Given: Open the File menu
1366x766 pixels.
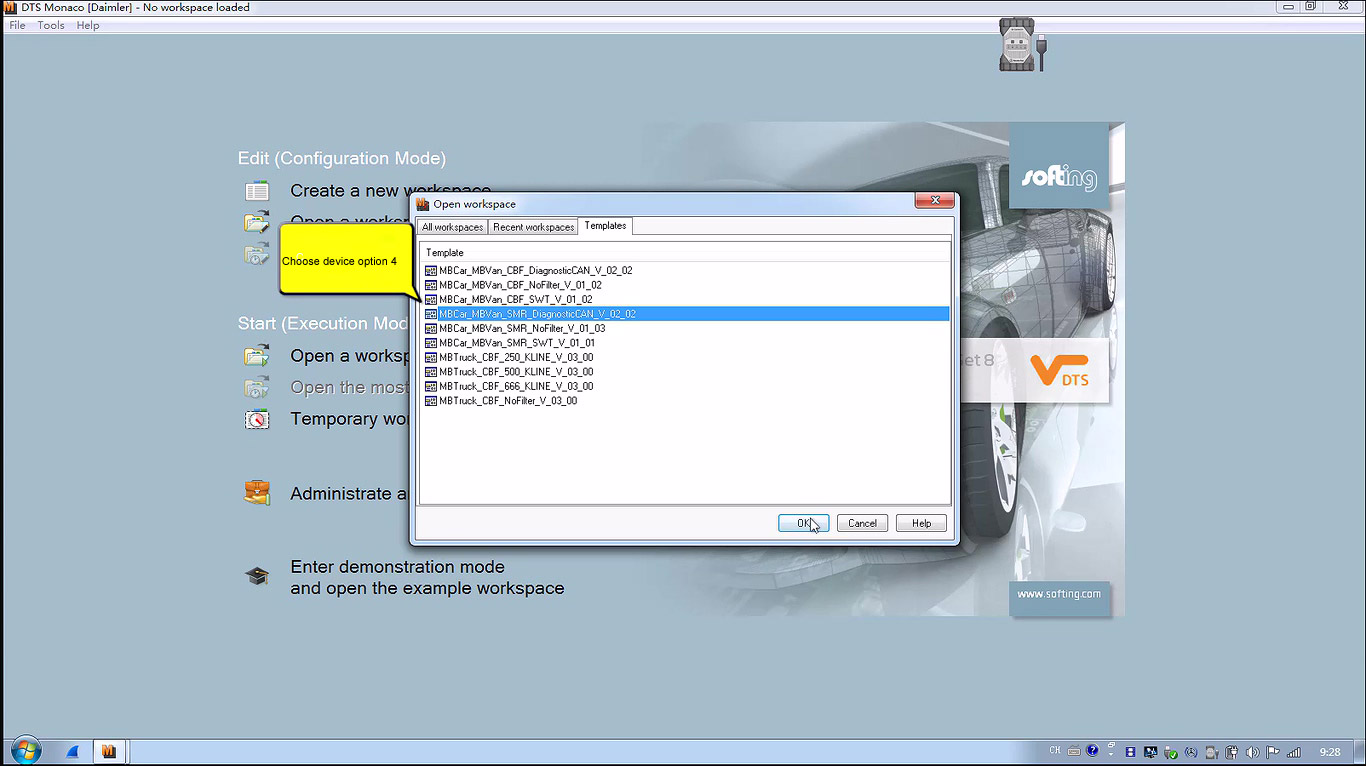Looking at the screenshot, I should [x=17, y=25].
